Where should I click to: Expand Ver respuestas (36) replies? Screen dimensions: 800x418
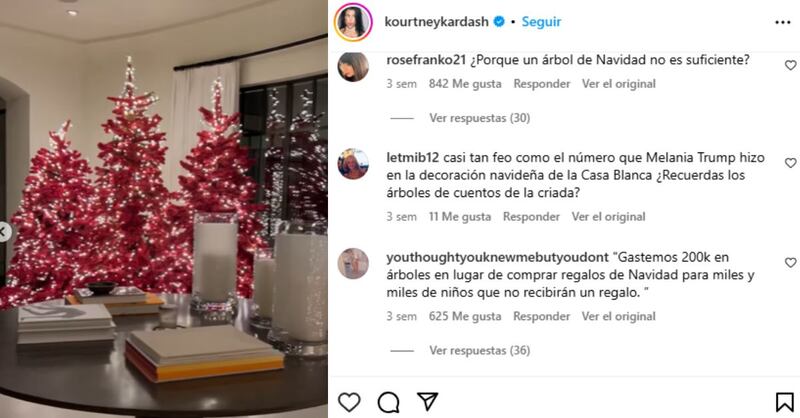pyautogui.click(x=480, y=351)
